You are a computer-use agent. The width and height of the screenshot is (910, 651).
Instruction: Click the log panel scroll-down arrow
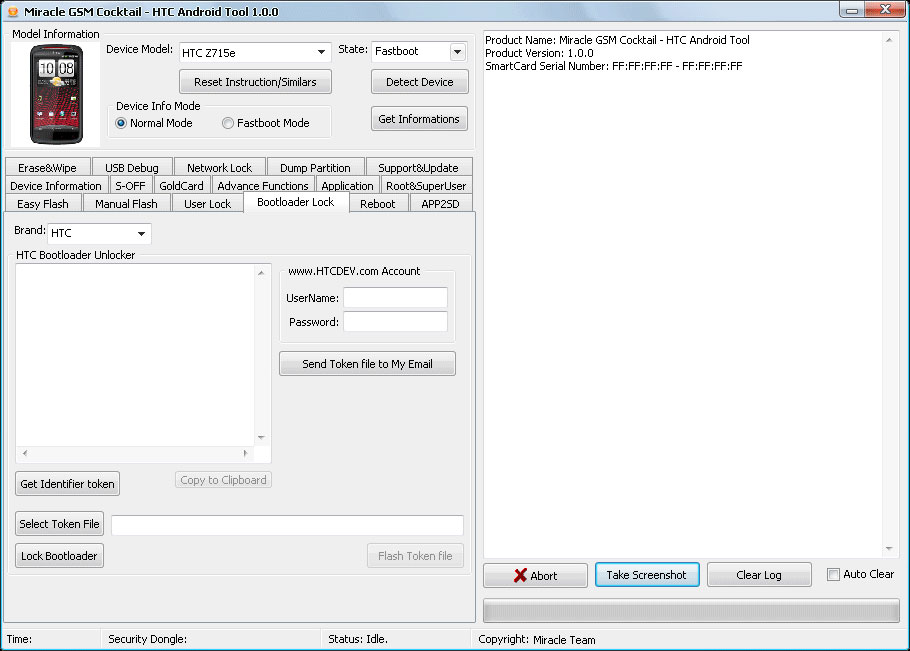pos(889,549)
